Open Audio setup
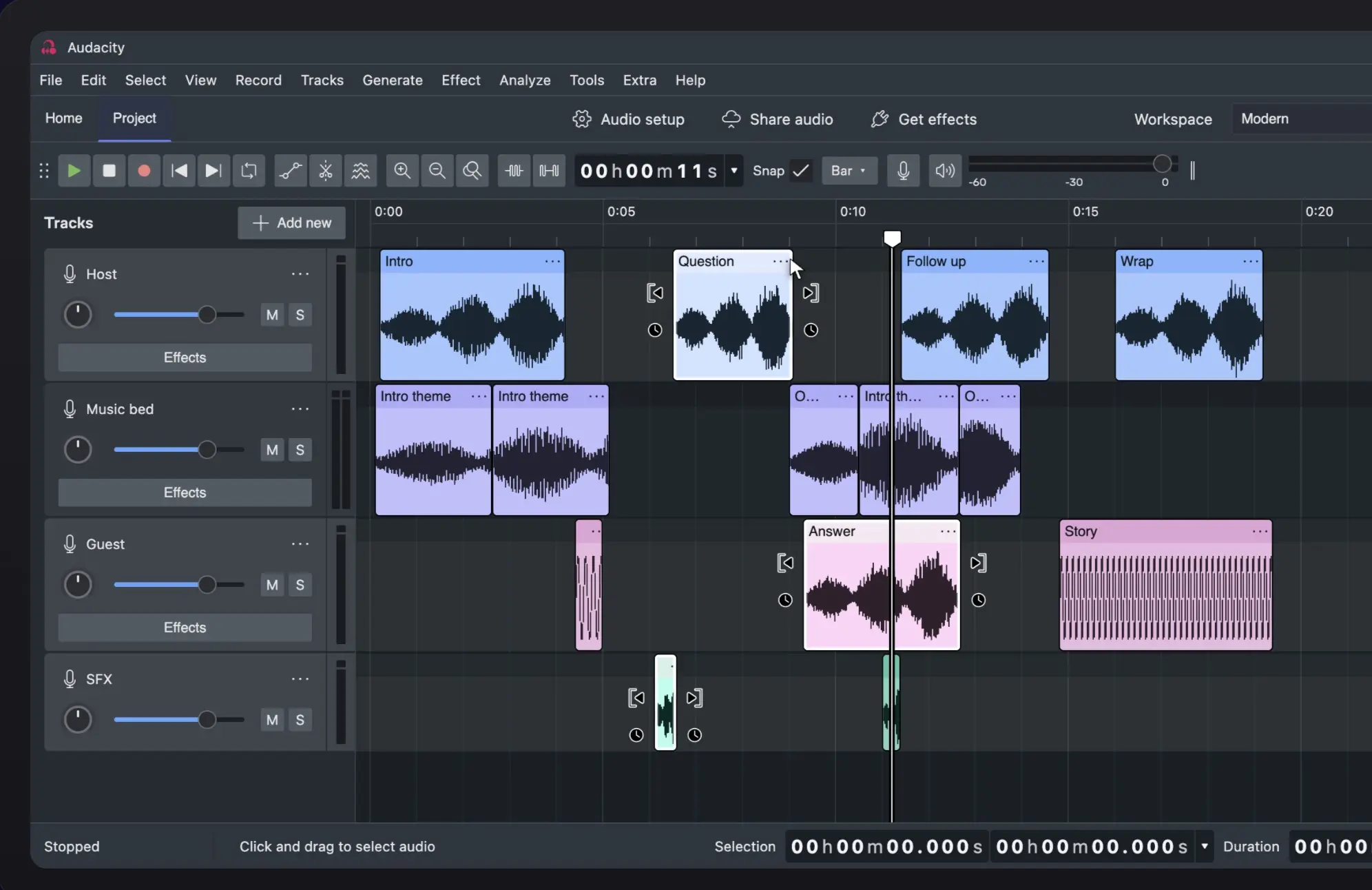This screenshot has height=890, width=1372. coord(628,119)
